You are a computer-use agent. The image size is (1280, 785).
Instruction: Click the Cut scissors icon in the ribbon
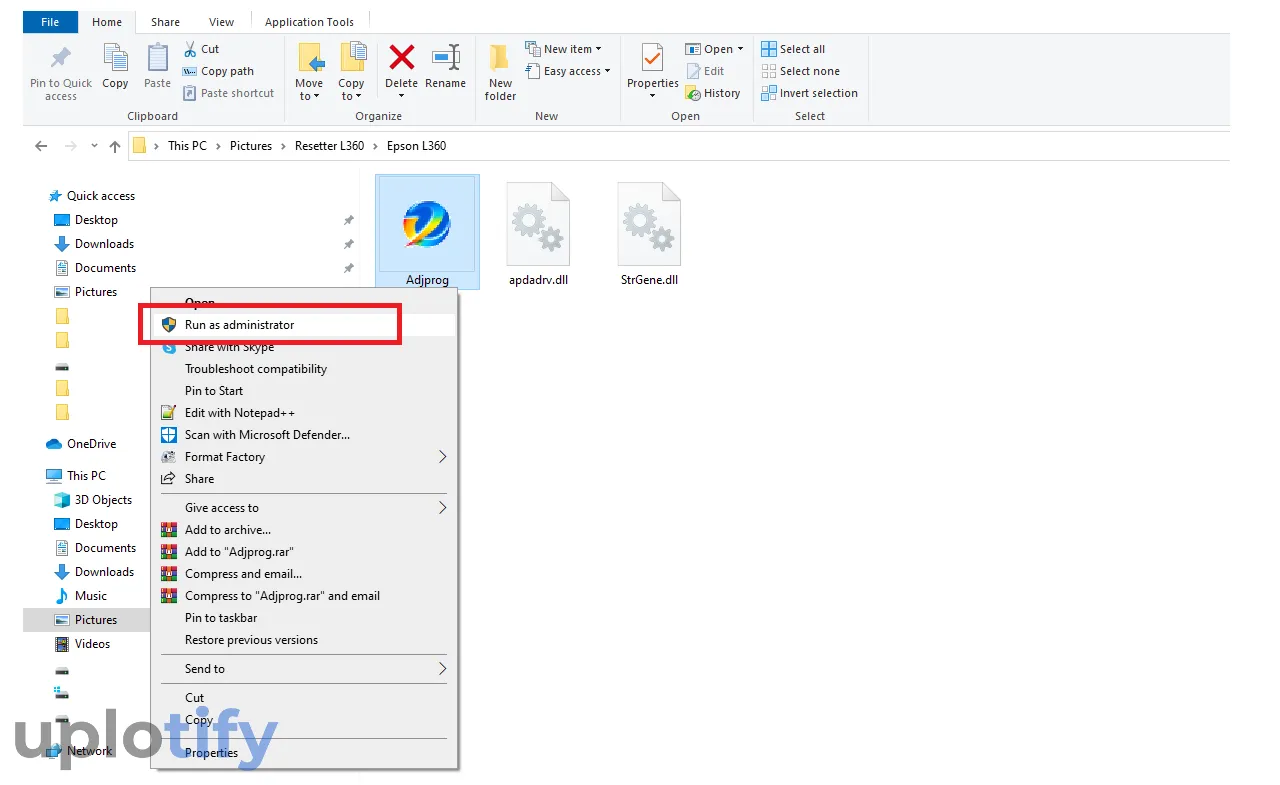pyautogui.click(x=190, y=49)
